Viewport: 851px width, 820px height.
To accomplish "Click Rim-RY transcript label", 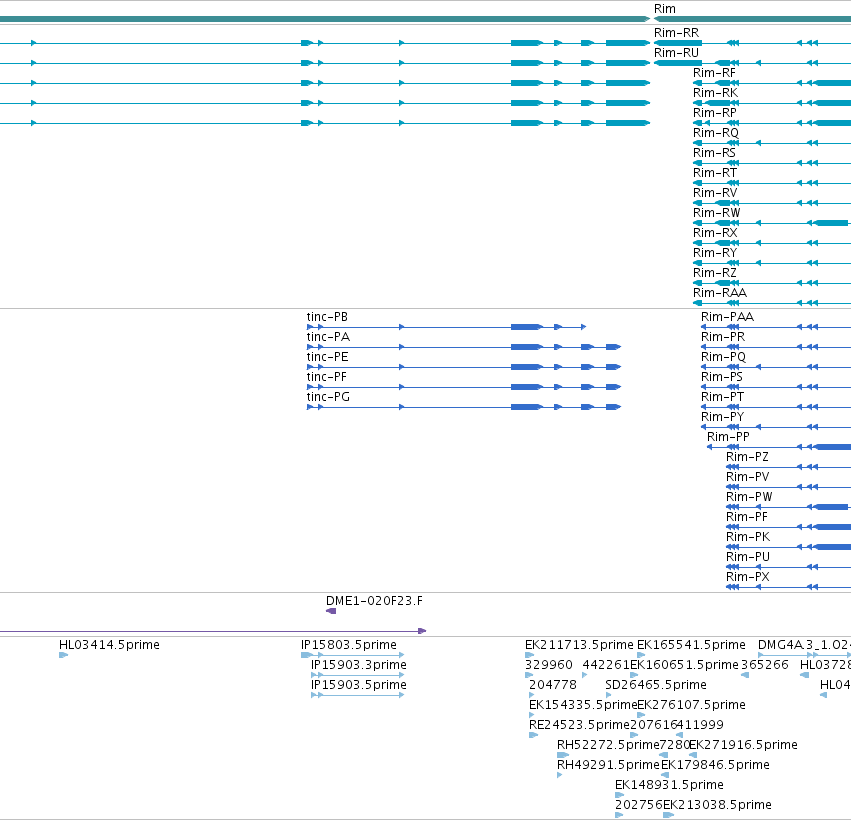I will click(715, 253).
